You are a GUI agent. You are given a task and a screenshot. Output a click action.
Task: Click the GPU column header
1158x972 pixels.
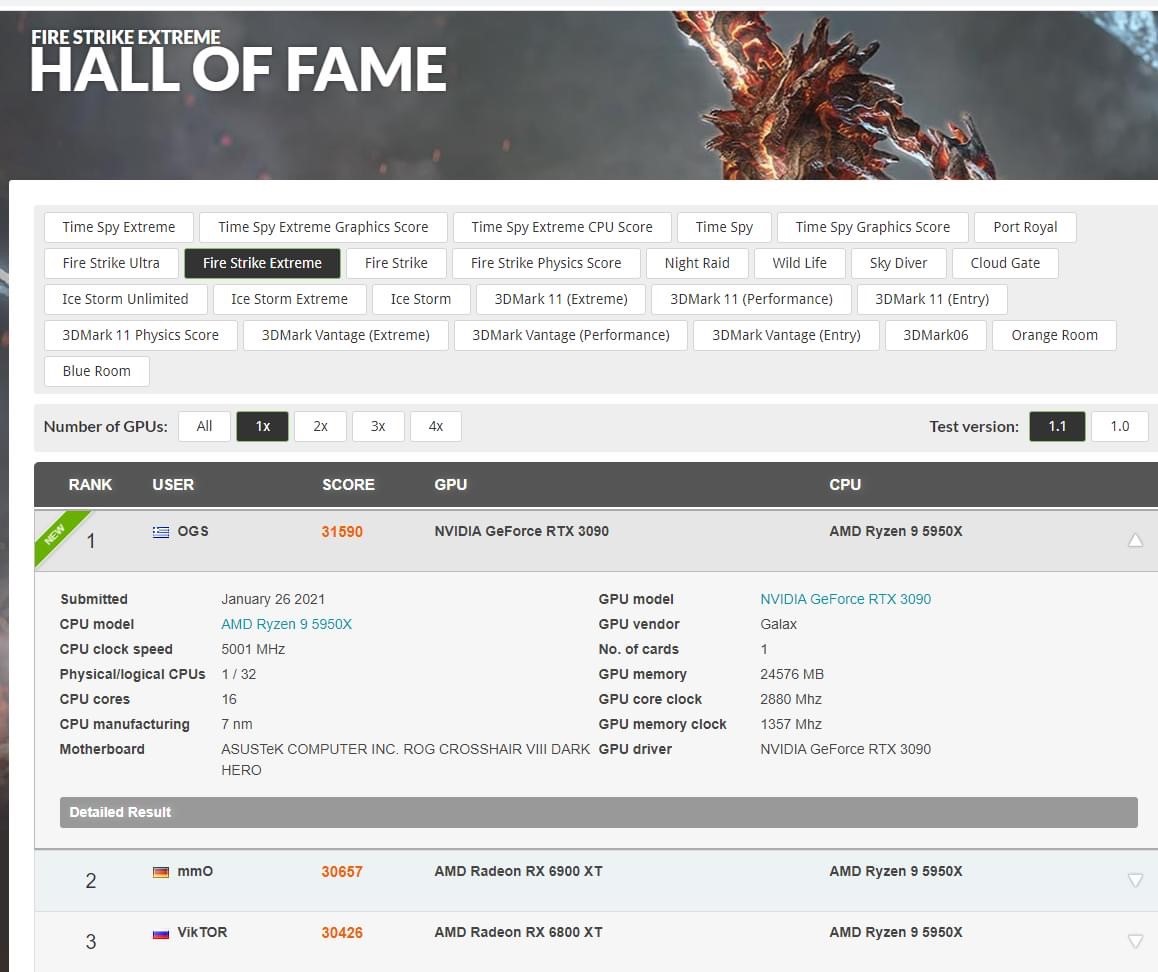click(450, 485)
